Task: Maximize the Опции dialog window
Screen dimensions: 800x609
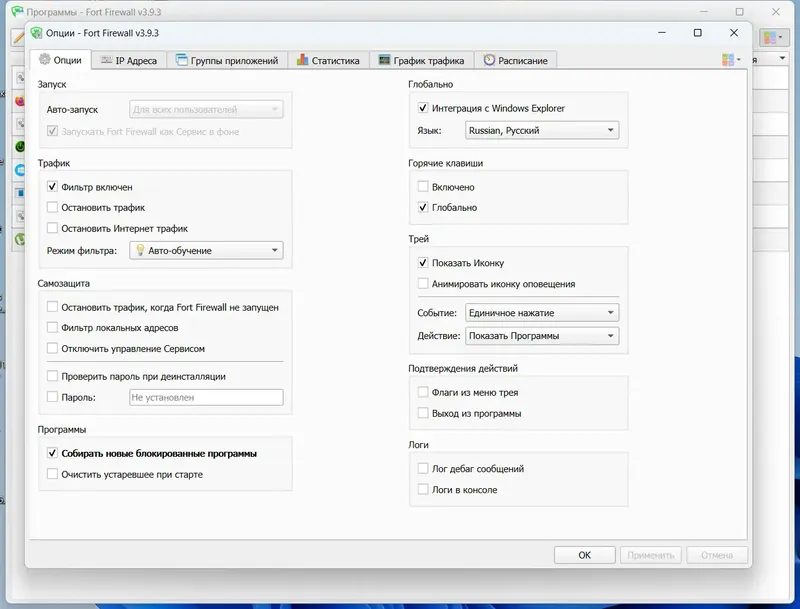Action: 697,33
